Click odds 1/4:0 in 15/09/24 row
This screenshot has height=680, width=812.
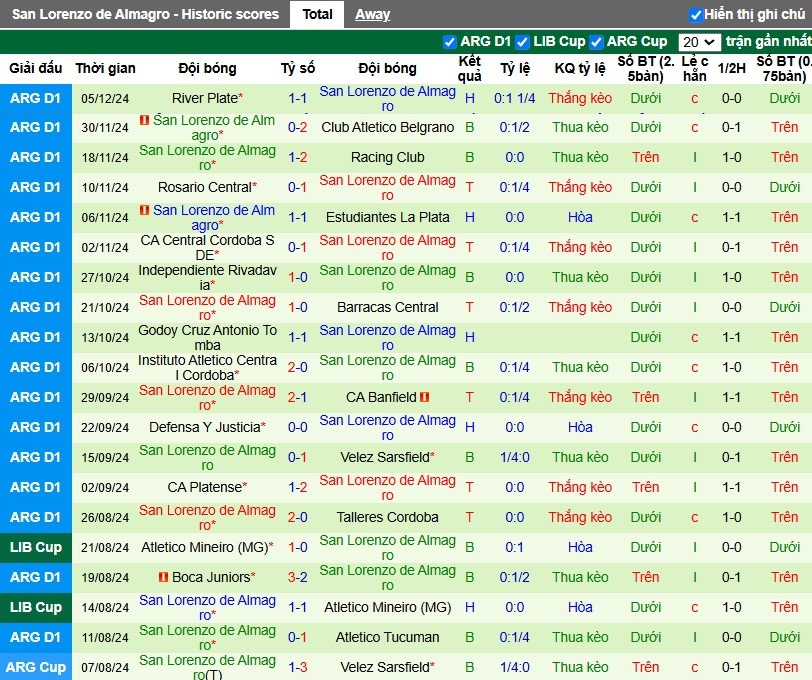point(514,457)
